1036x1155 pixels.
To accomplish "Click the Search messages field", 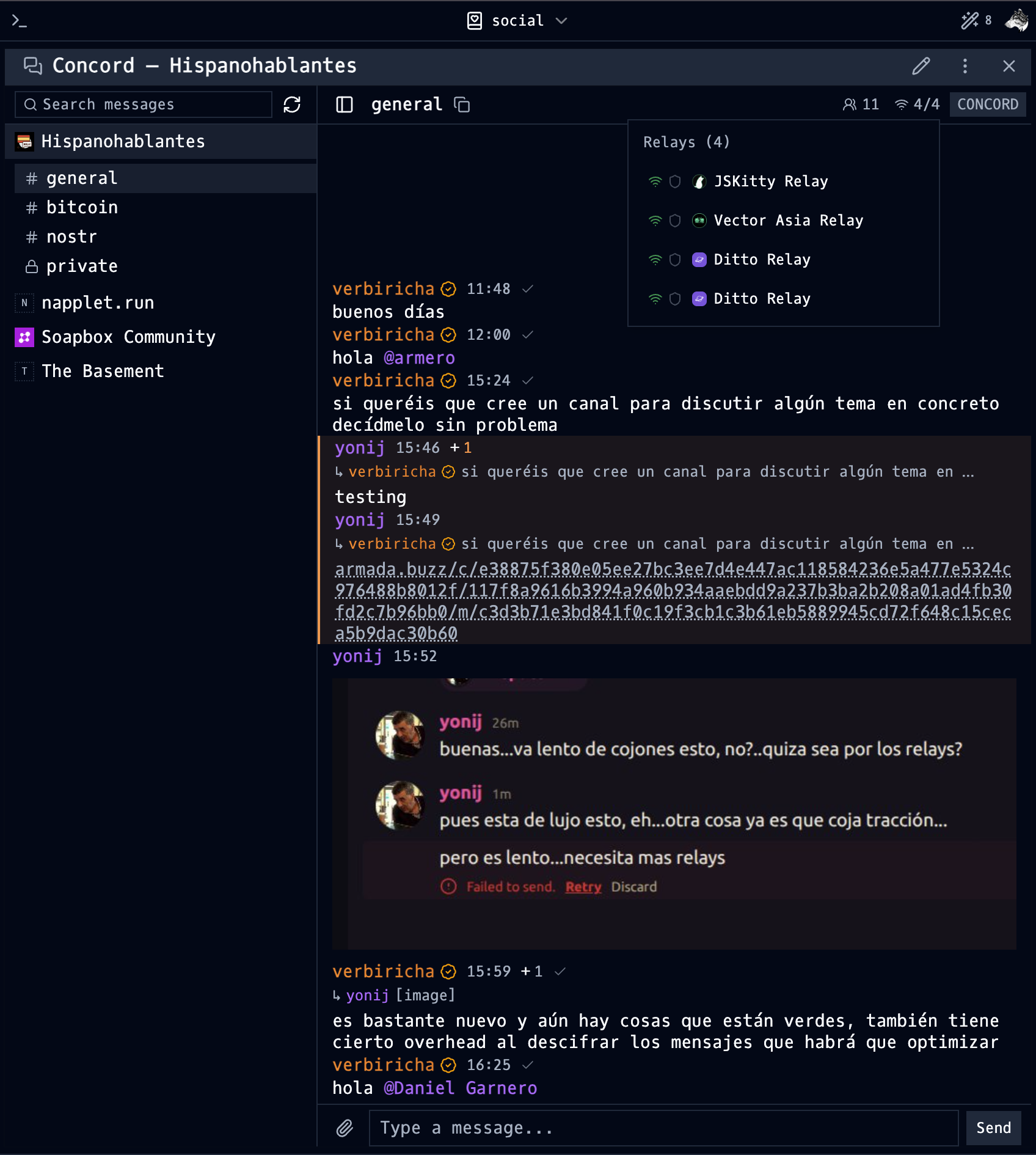I will (x=144, y=105).
